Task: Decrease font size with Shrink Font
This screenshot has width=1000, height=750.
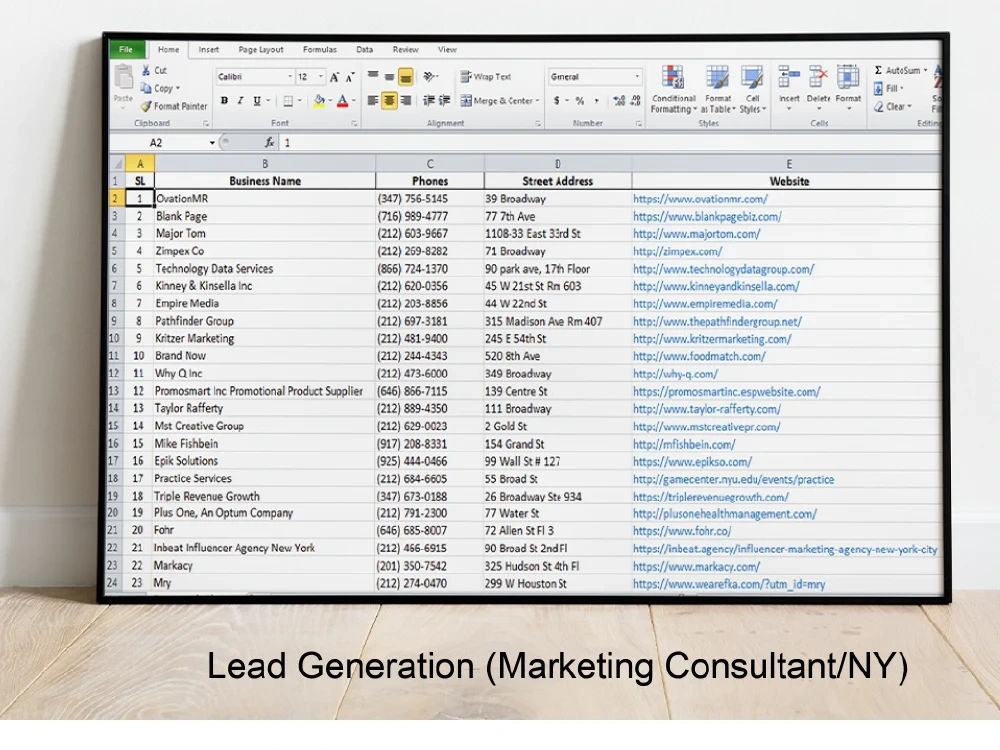Action: pyautogui.click(x=350, y=77)
